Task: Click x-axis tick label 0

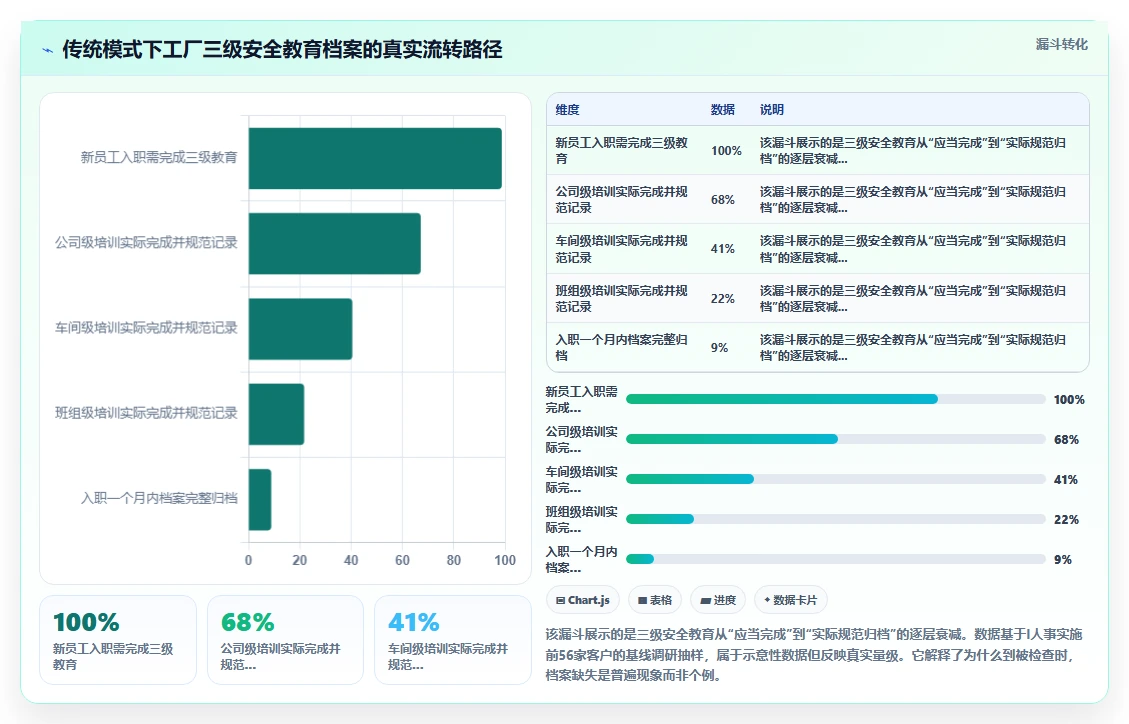Action: [x=248, y=560]
